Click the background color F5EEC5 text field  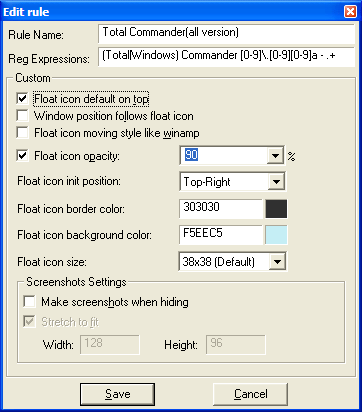tap(221, 235)
